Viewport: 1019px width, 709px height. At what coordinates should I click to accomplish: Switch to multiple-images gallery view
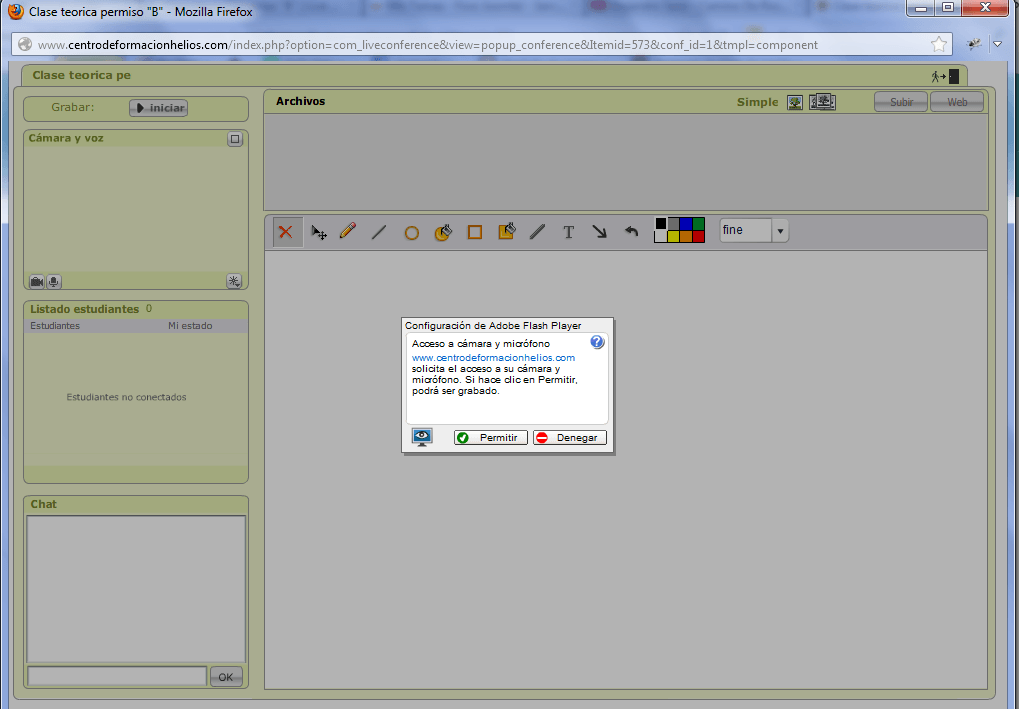[822, 102]
